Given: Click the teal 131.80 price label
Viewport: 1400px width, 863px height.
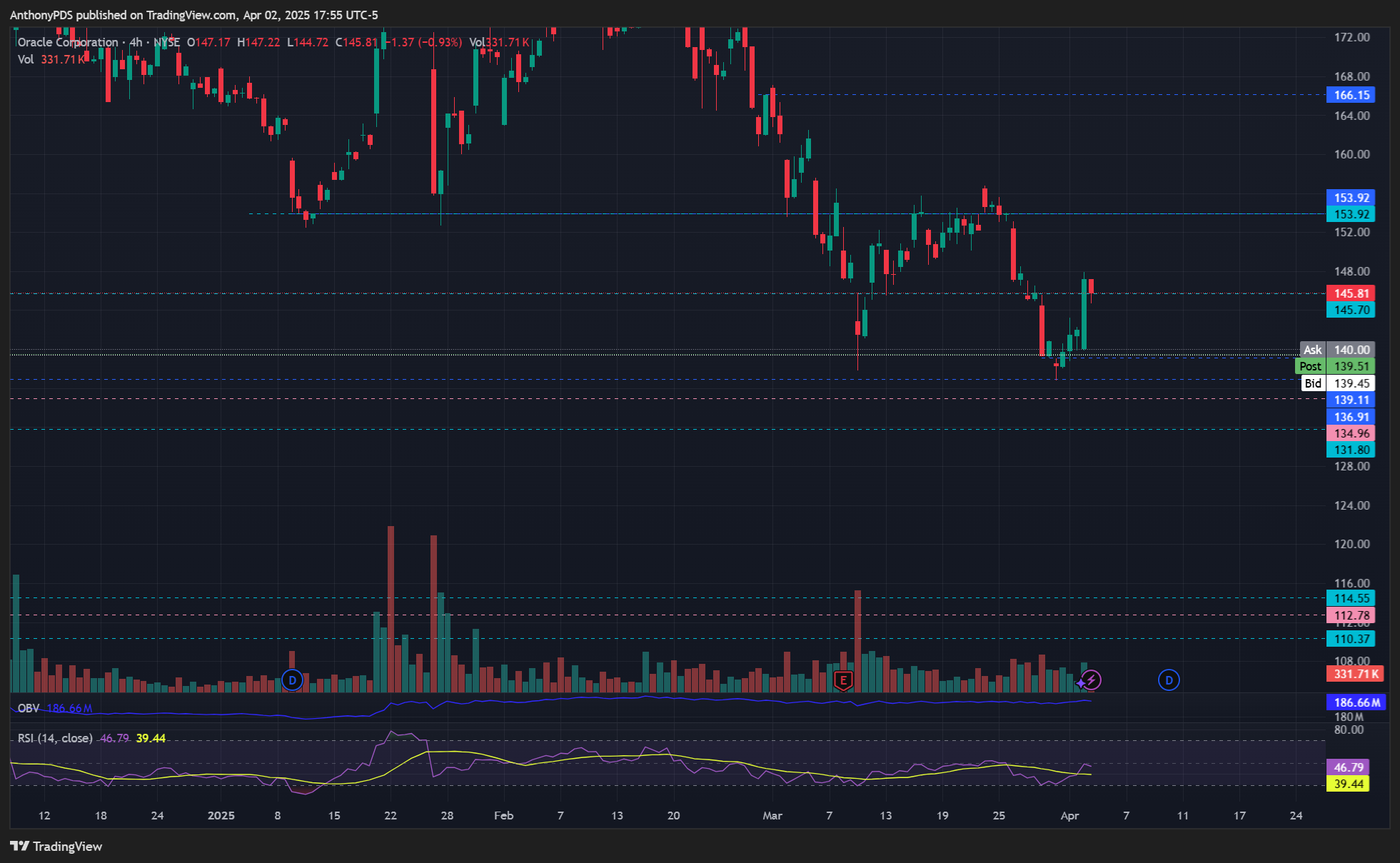Looking at the screenshot, I should (1351, 450).
